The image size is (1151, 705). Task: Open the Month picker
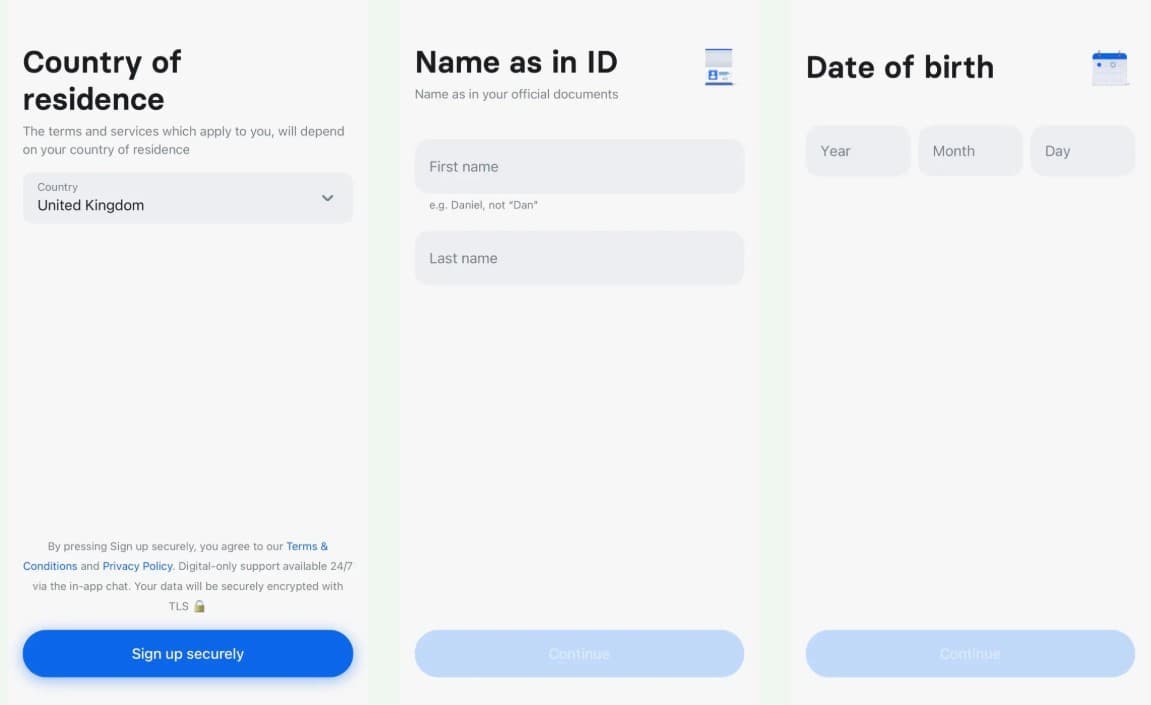[969, 150]
